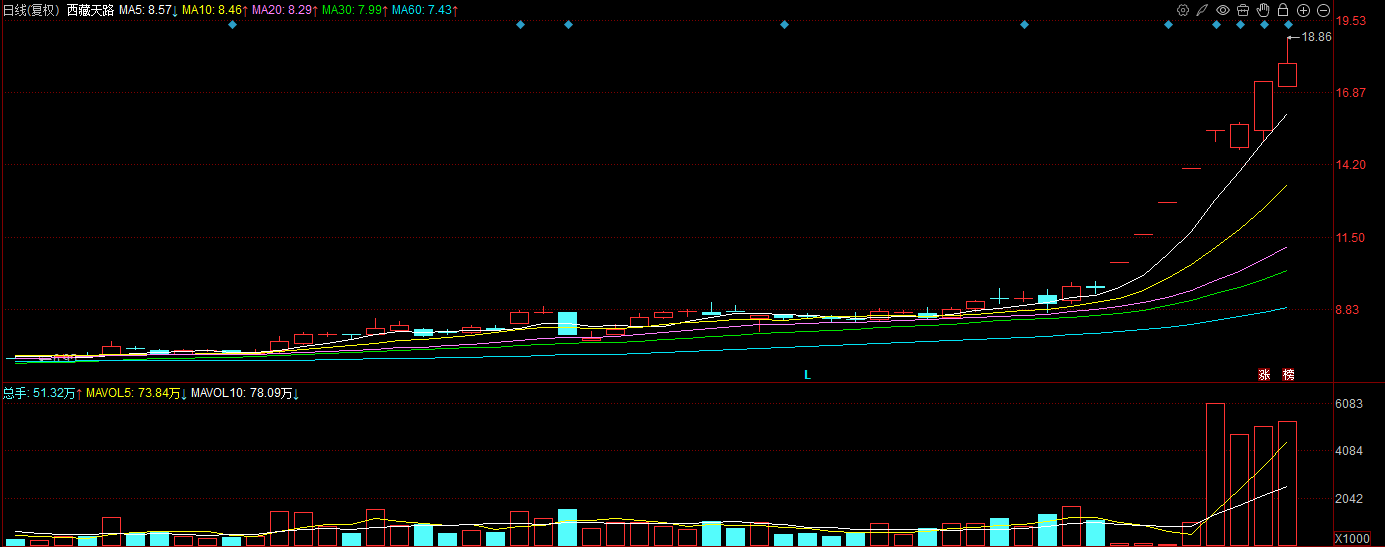Screen dimensions: 1385x547
Task: Click the 18.86 high price label
Action: click(1317, 37)
